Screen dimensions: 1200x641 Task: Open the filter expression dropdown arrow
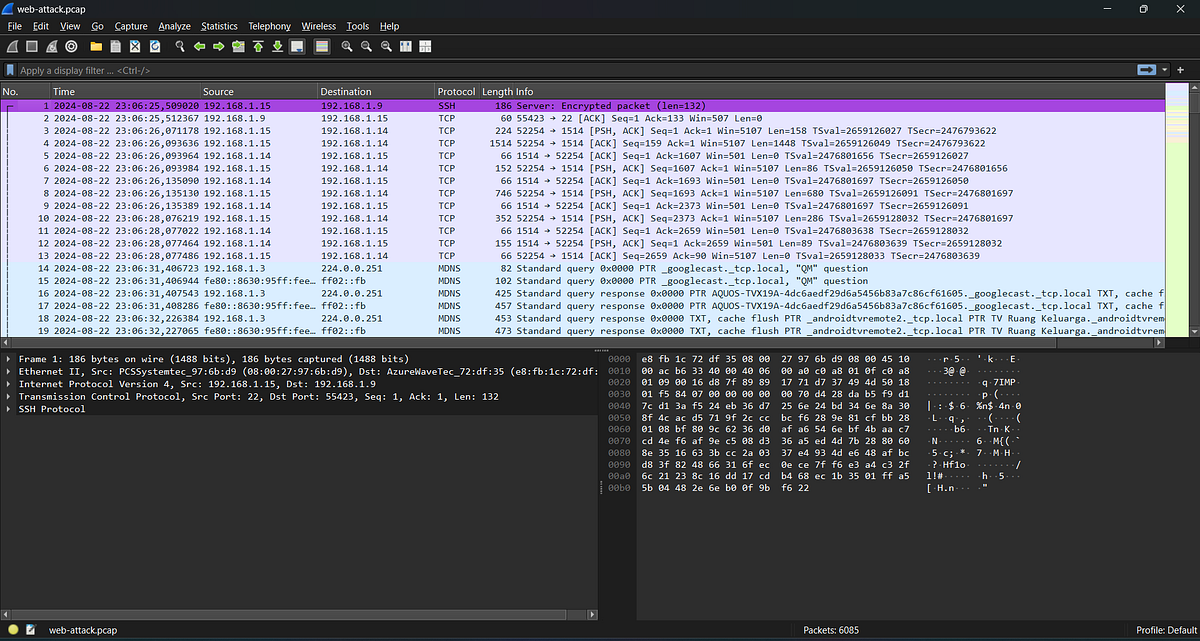click(x=1164, y=70)
